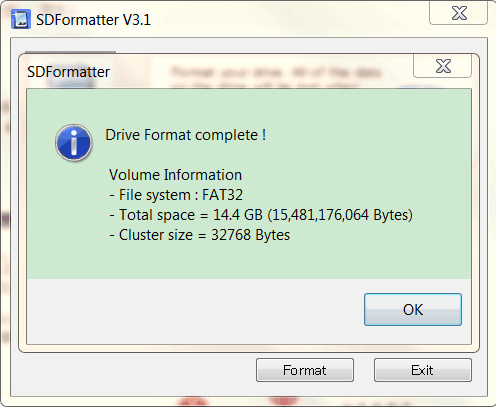Click the SDFormatter app icon in title bar
496x407 pixels.
click(21, 19)
